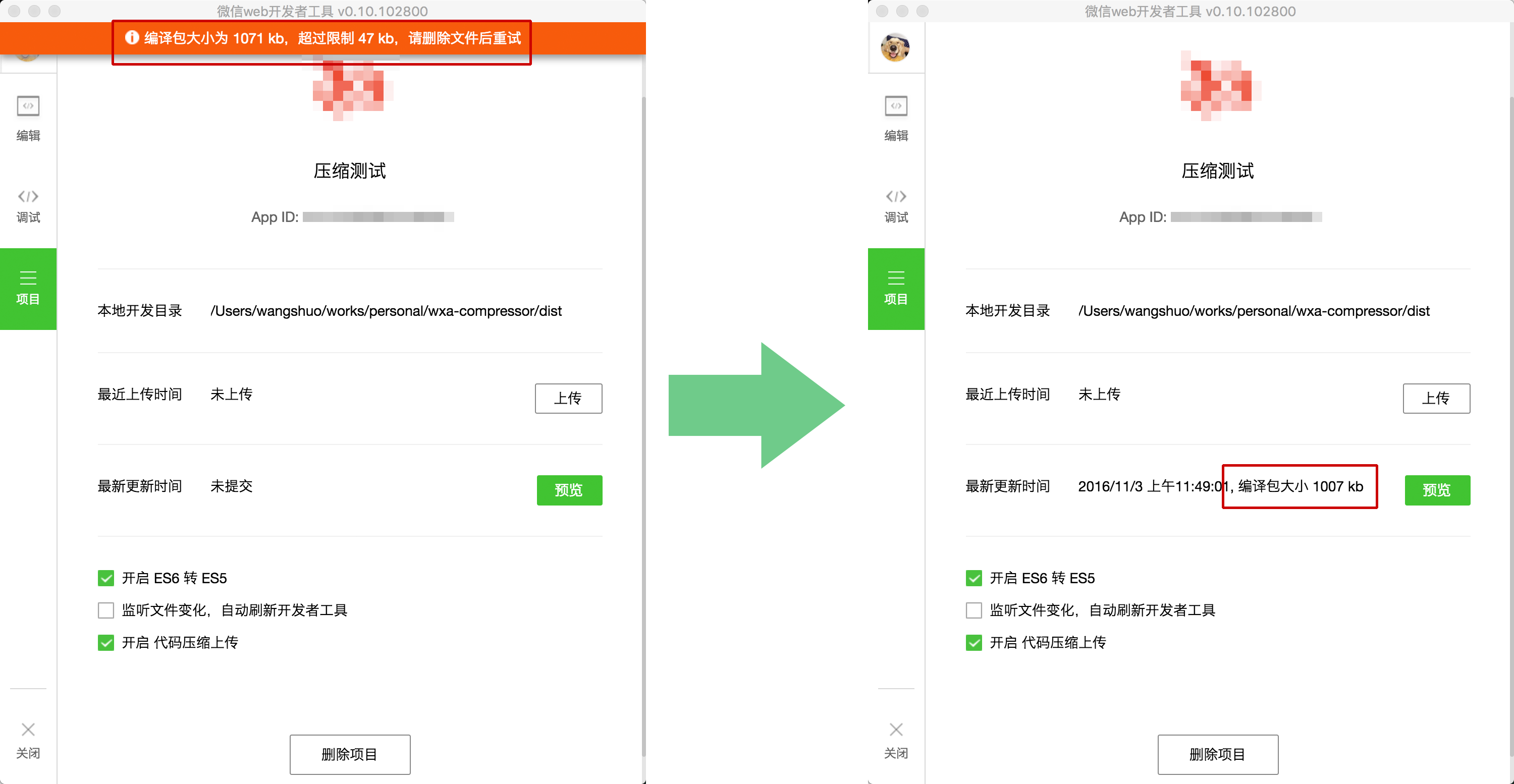Click the dog avatar in the right window
Image resolution: width=1514 pixels, height=784 pixels.
click(x=895, y=47)
